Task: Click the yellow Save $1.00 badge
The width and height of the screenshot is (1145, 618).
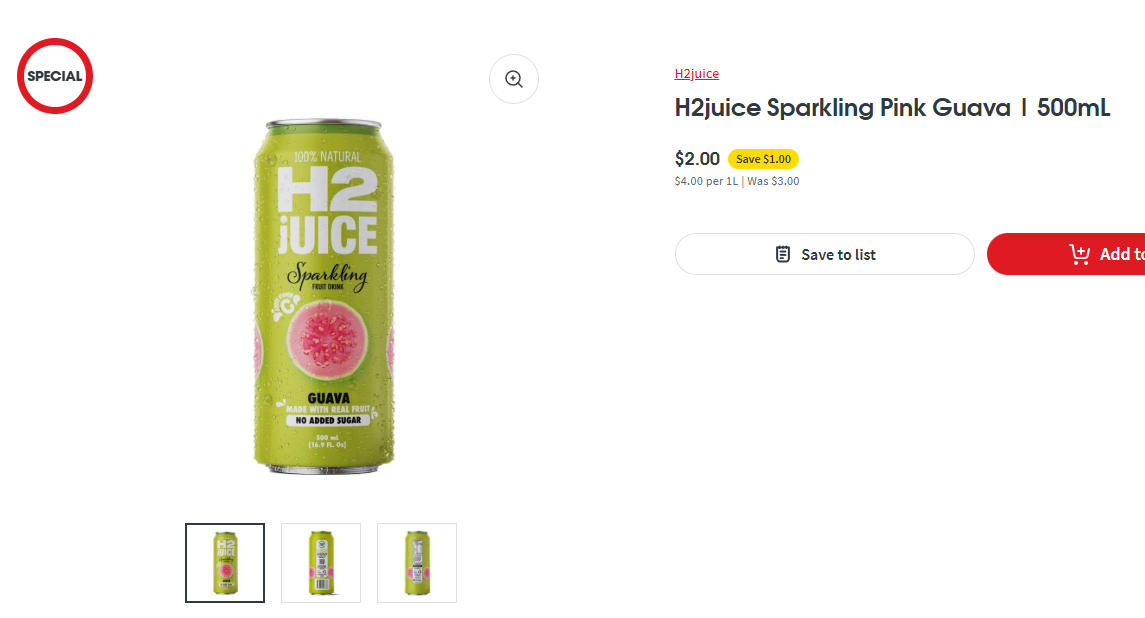Action: [x=763, y=159]
